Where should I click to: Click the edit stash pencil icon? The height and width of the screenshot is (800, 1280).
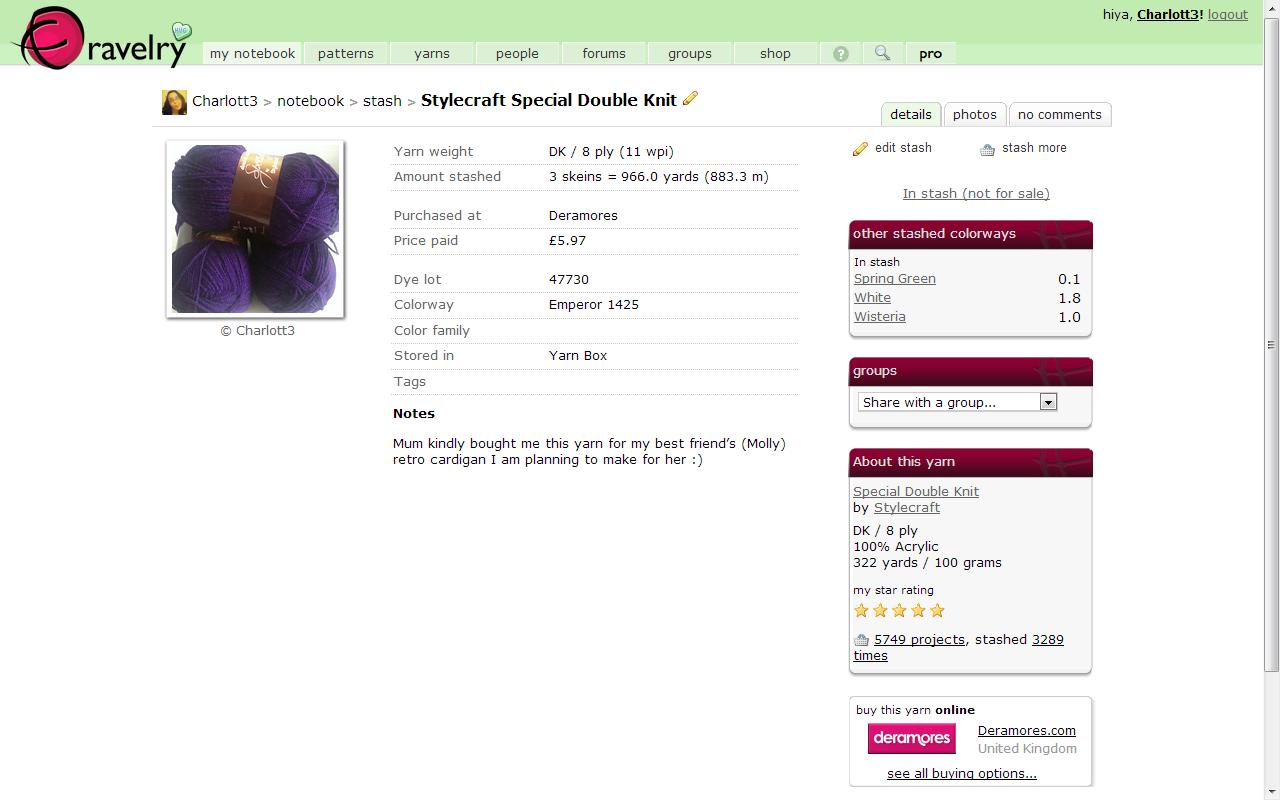[x=860, y=149]
